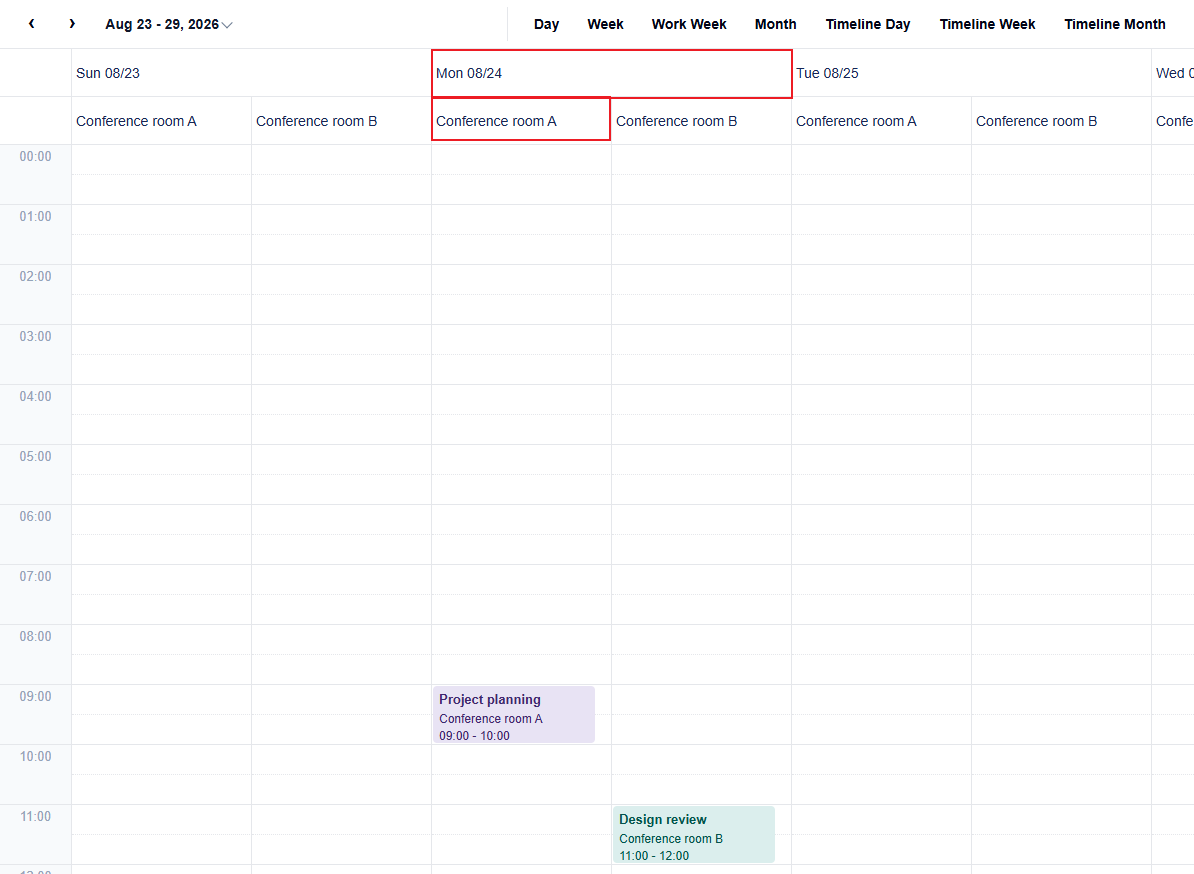
Task: Click the 00:00 time label
Action: point(36,157)
